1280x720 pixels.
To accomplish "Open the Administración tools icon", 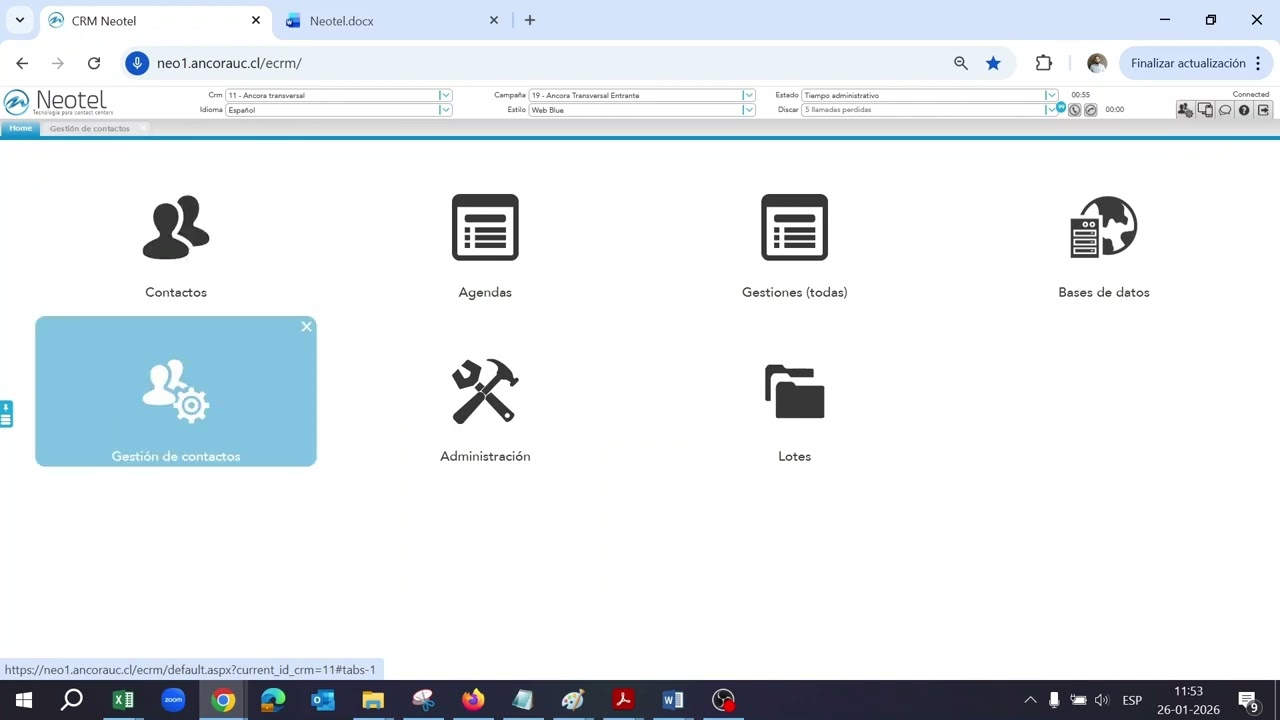I will pyautogui.click(x=485, y=391).
